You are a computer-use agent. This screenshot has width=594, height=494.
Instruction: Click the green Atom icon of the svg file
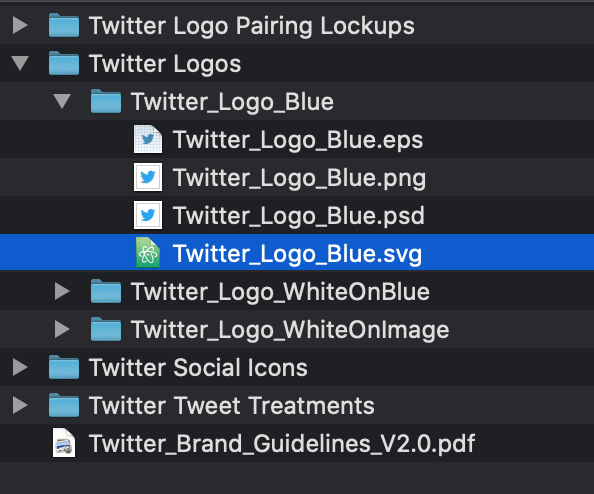(x=148, y=253)
